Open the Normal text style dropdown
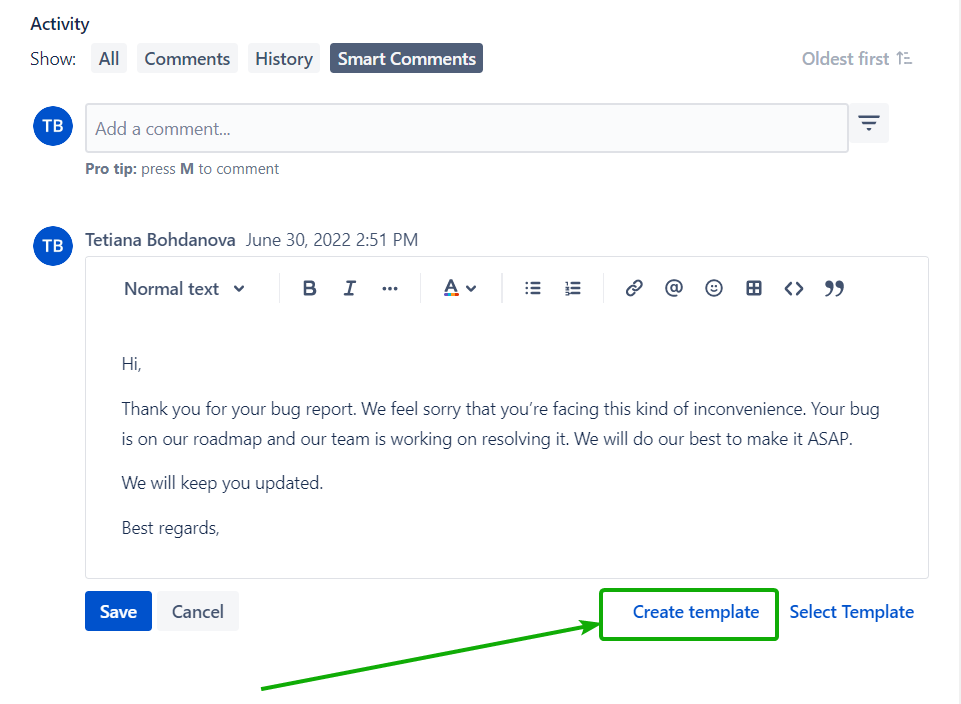Viewport: 961px width, 704px height. pyautogui.click(x=184, y=288)
